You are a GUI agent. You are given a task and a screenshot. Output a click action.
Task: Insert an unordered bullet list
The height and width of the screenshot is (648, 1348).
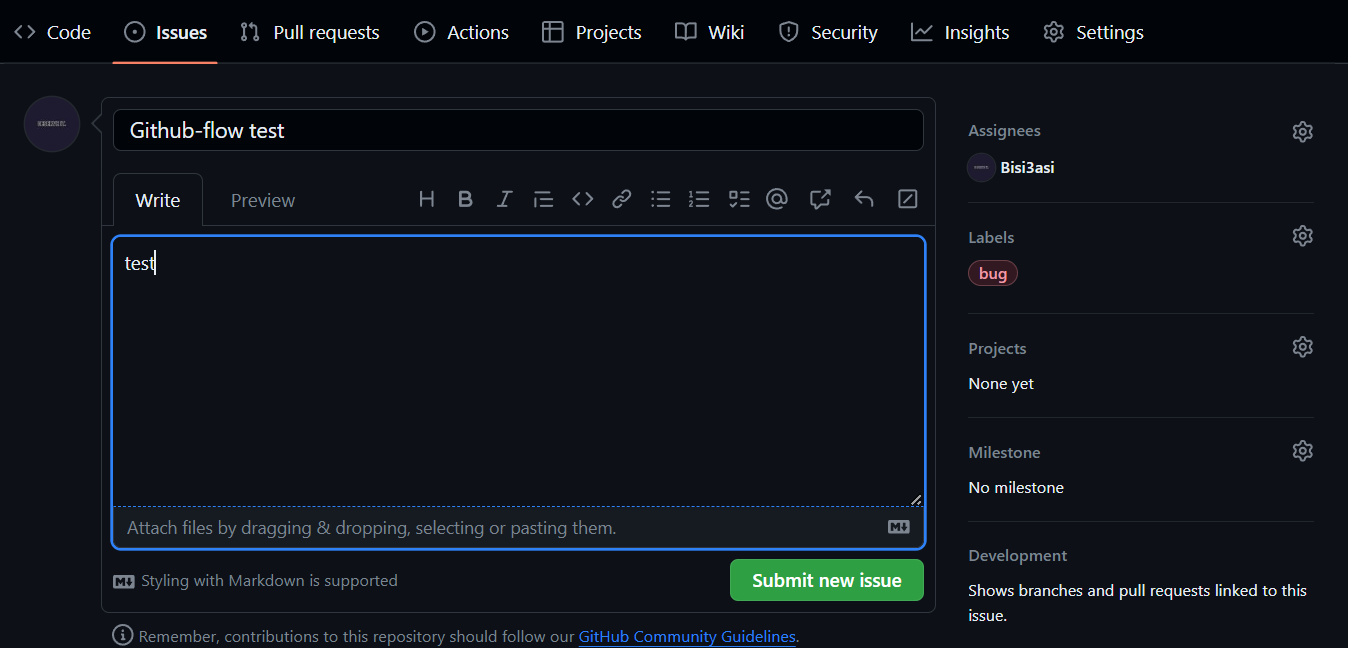coord(661,199)
